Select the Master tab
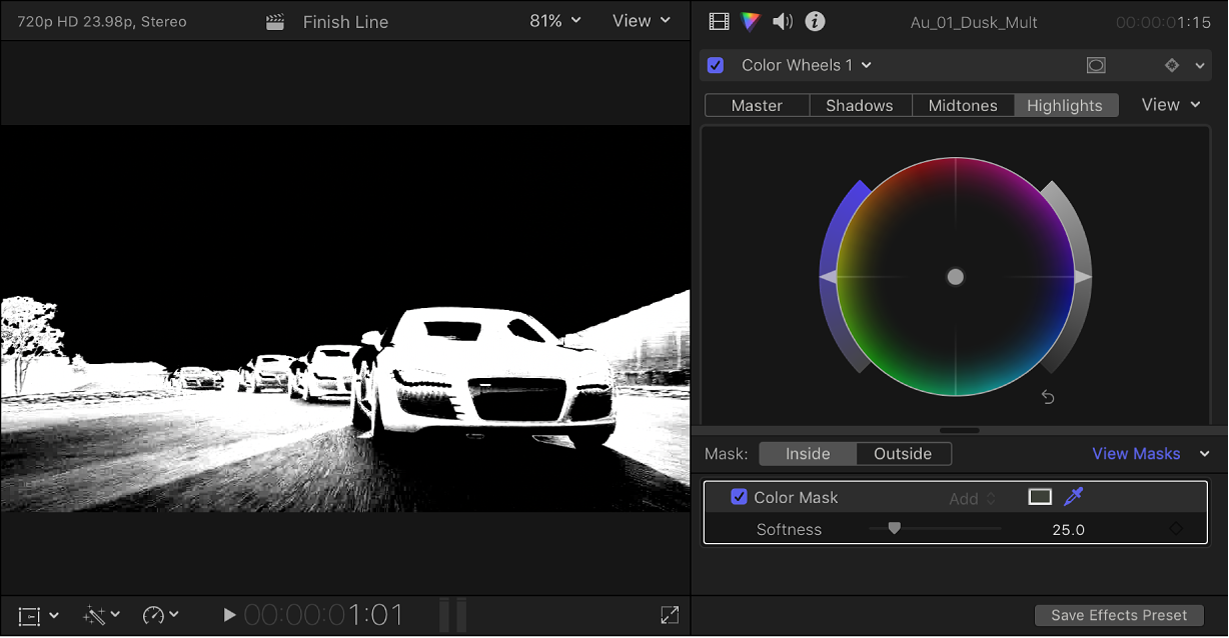1229x638 pixels. click(756, 104)
